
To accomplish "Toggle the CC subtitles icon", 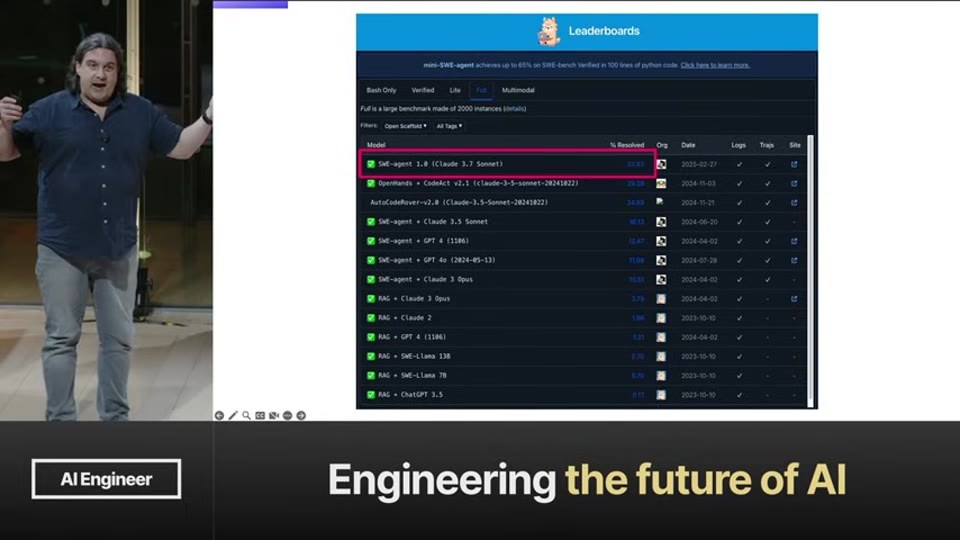I will coord(260,416).
